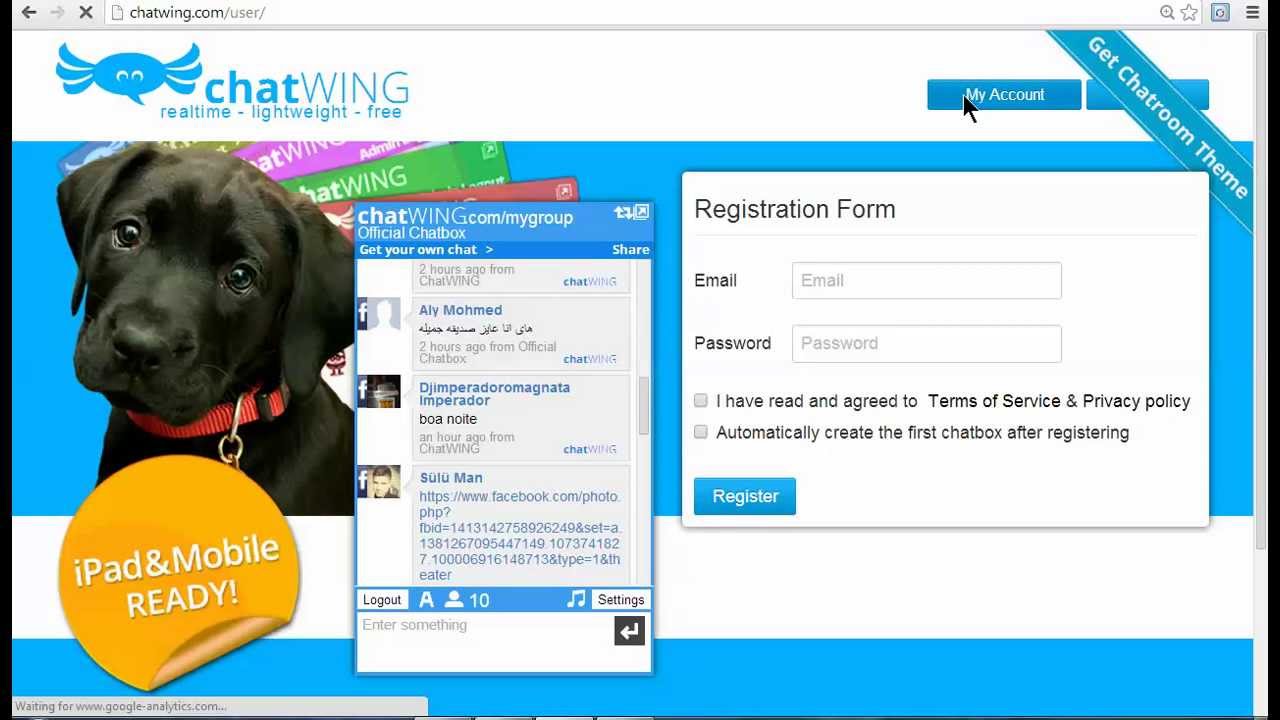Screen dimensions: 1280x720
Task: Click the iPad & Mobile Ready badge
Action: (x=178, y=573)
